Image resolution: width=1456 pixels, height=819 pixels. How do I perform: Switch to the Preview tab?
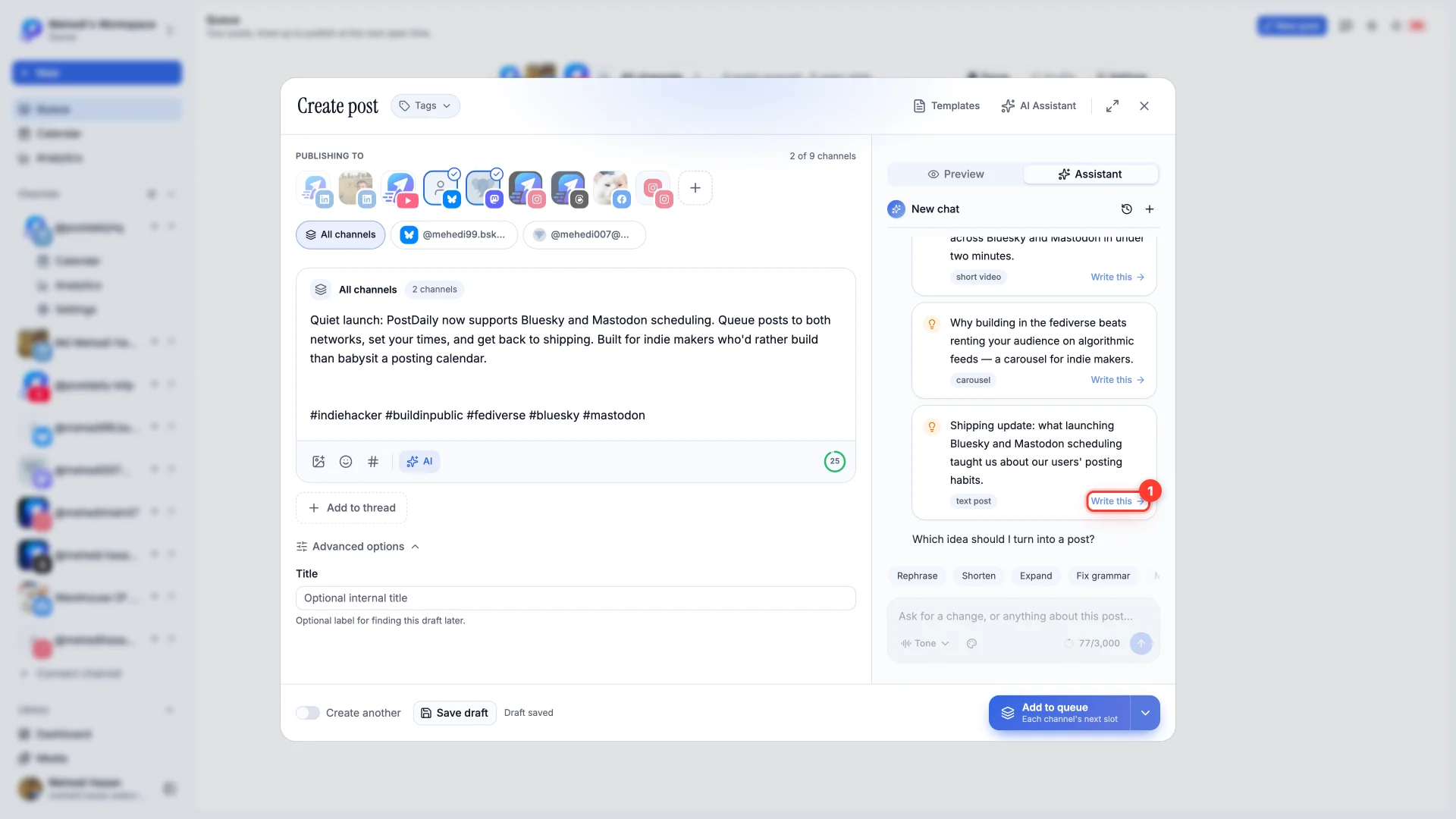click(955, 174)
